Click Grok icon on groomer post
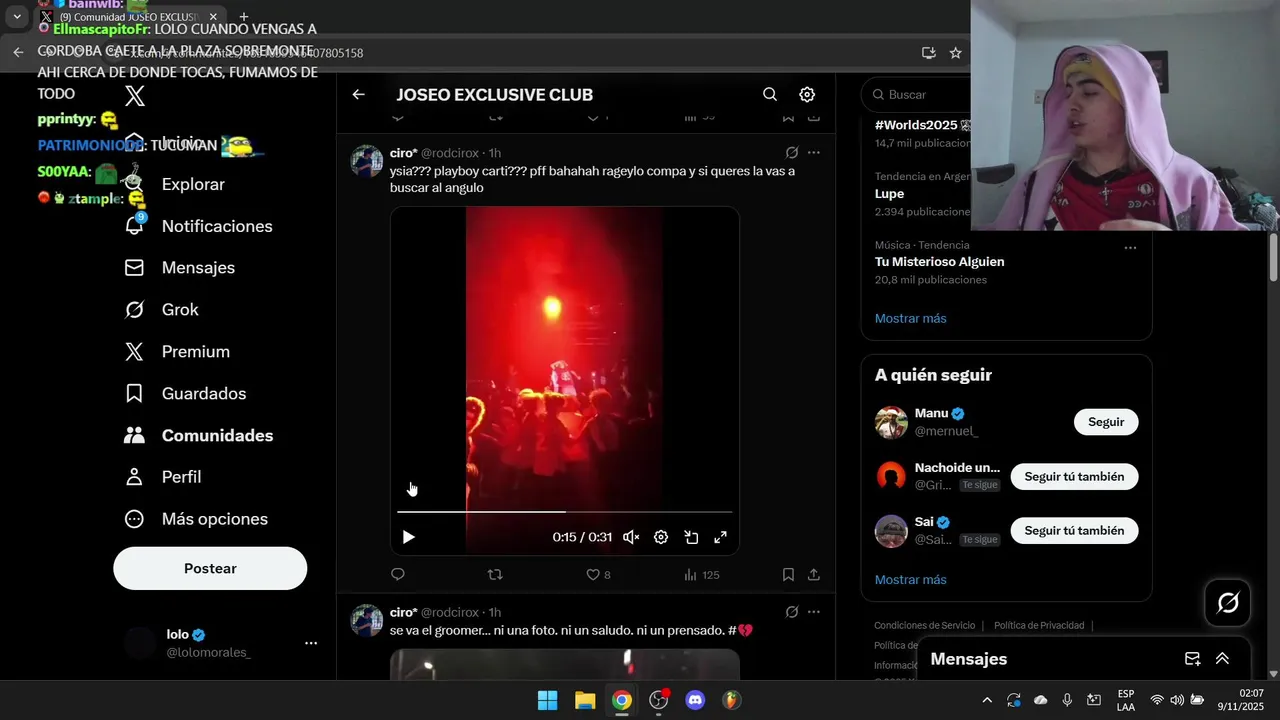The height and width of the screenshot is (720, 1280). click(792, 612)
